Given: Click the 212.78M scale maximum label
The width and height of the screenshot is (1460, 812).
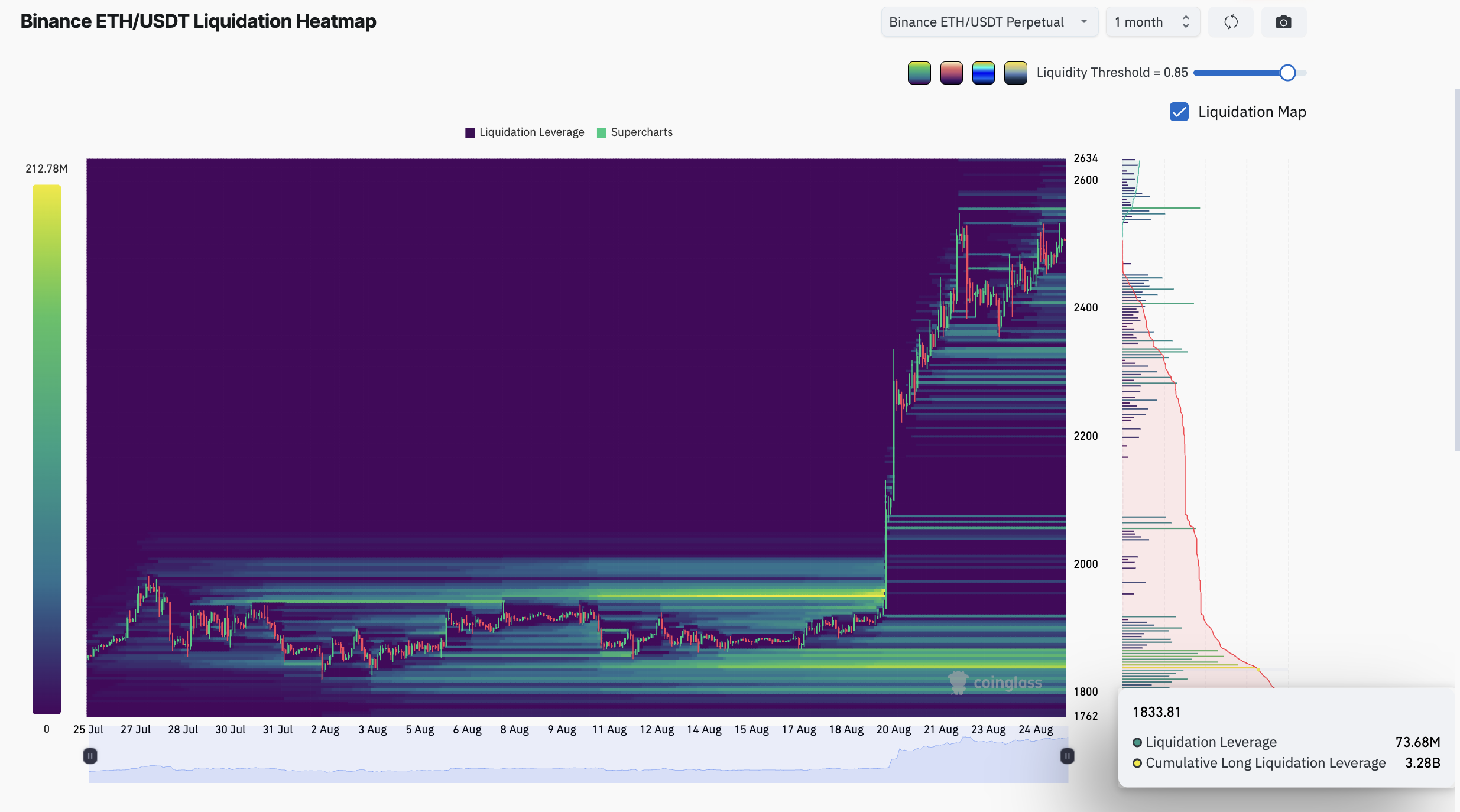Looking at the screenshot, I should (47, 169).
